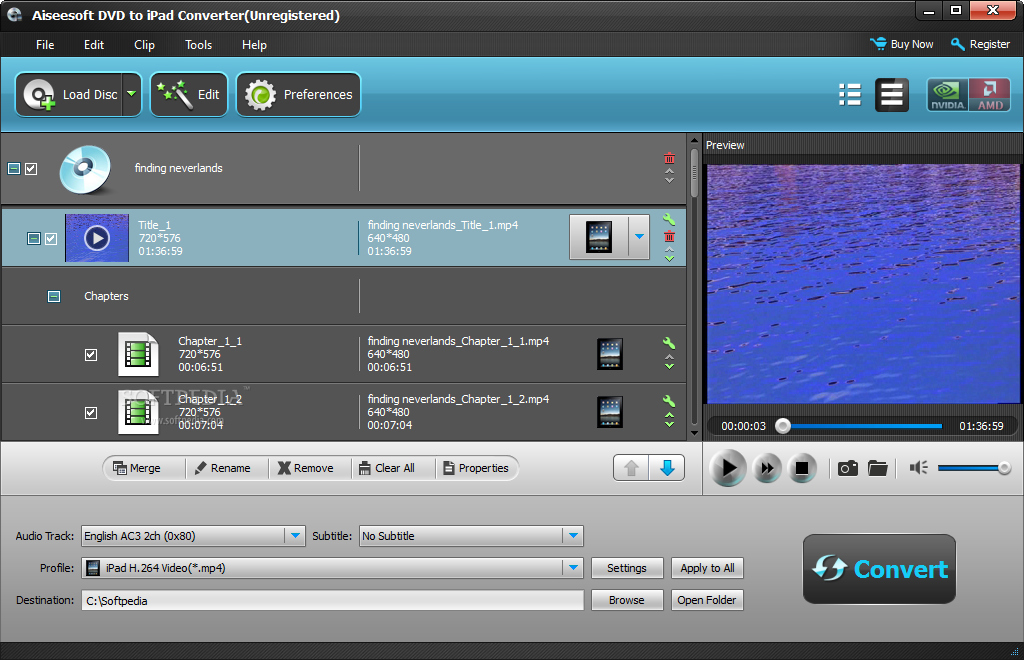The image size is (1024, 660).
Task: Click the Remove button
Action: pos(306,468)
